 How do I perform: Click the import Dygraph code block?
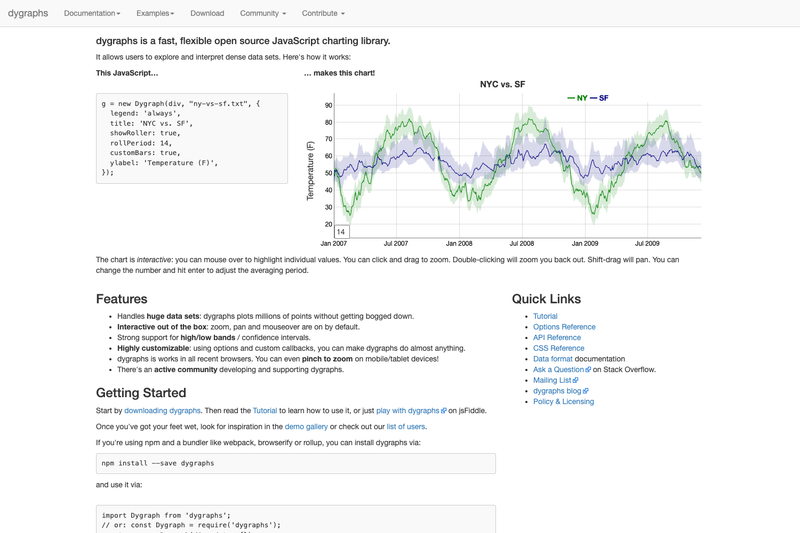click(296, 519)
